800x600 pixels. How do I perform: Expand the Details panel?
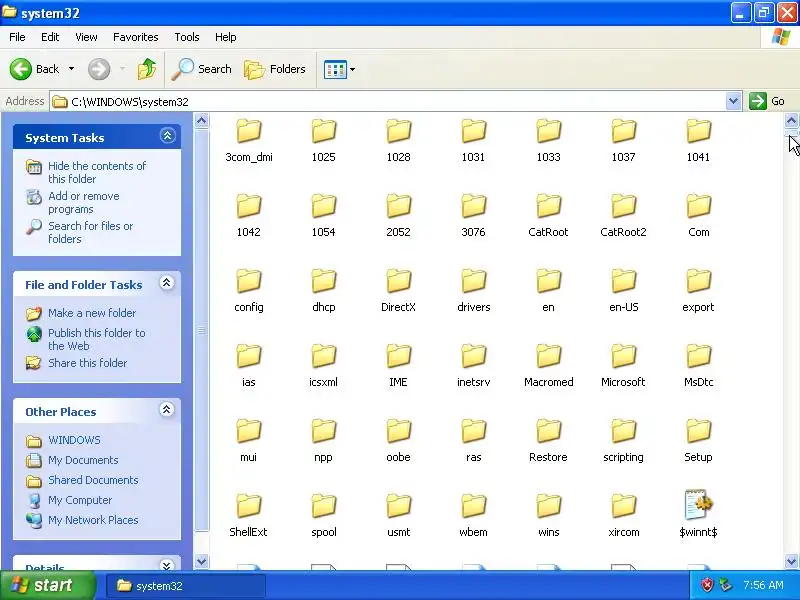167,565
